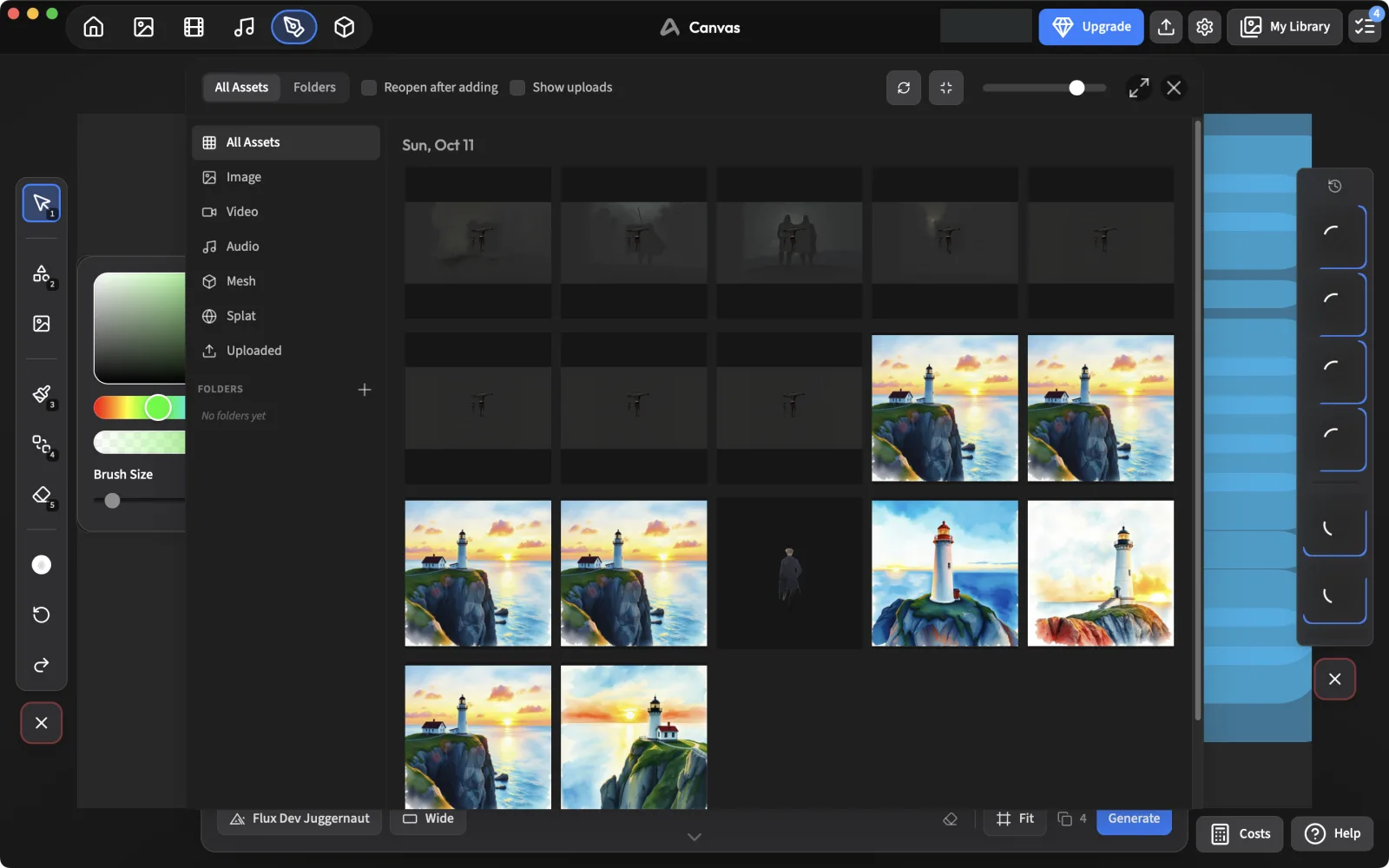Filter assets by Mesh

286,281
